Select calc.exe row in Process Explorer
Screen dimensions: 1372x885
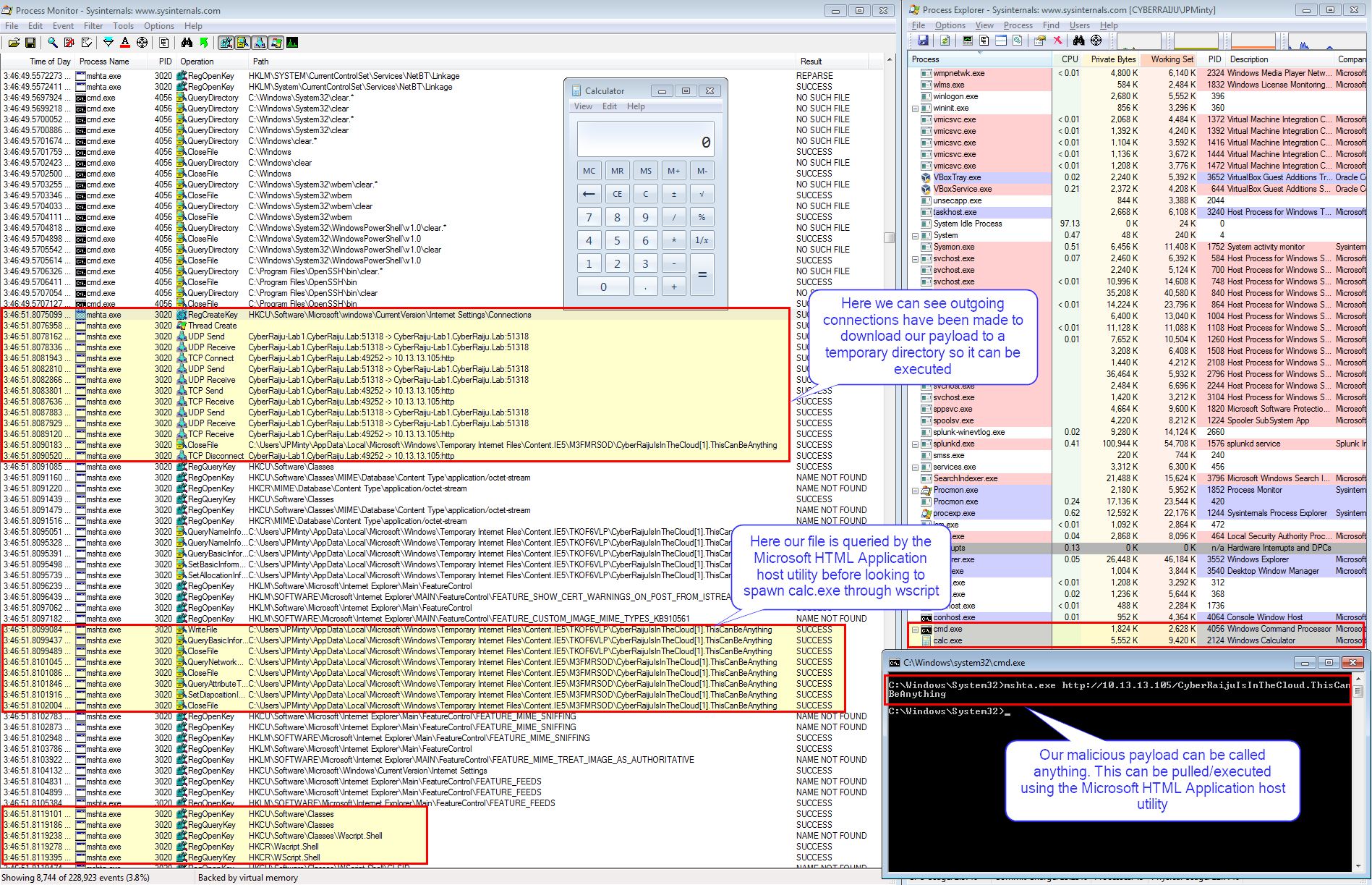click(x=1135, y=640)
